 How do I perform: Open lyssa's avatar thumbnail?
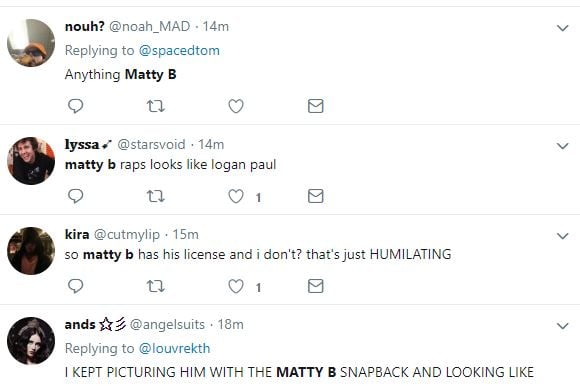[31, 161]
